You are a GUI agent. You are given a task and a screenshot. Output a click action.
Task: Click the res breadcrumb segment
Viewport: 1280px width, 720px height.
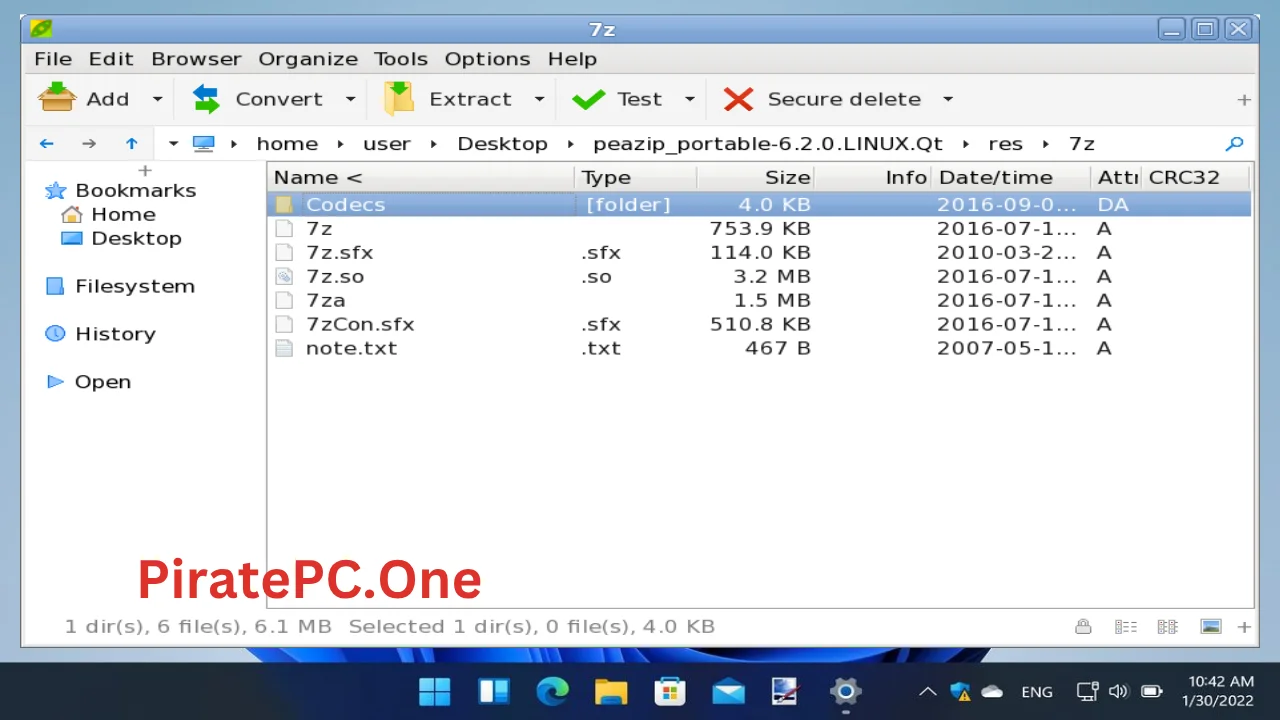pos(1006,144)
